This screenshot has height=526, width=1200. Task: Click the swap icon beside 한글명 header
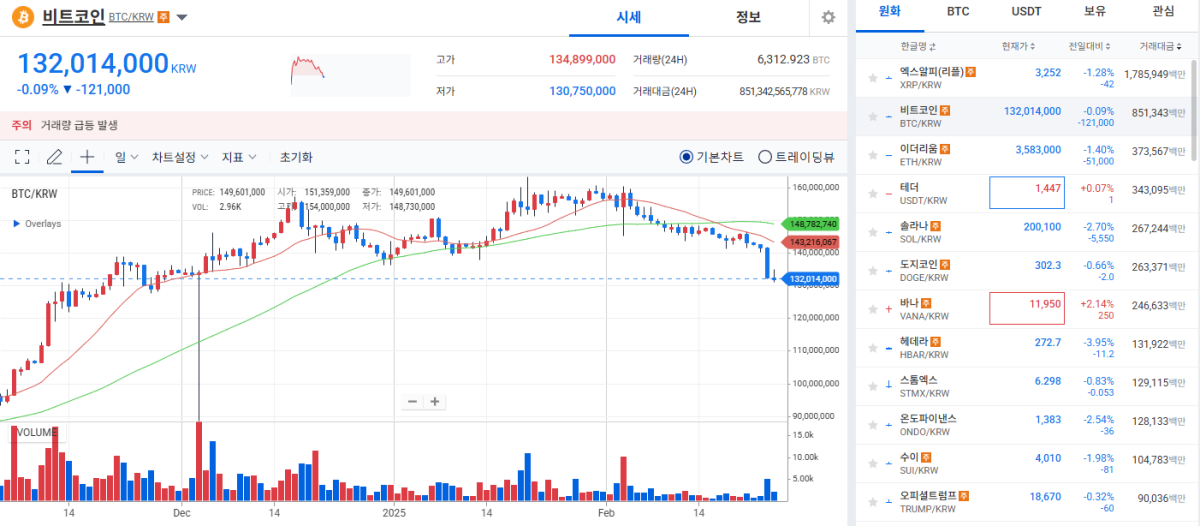coord(933,47)
